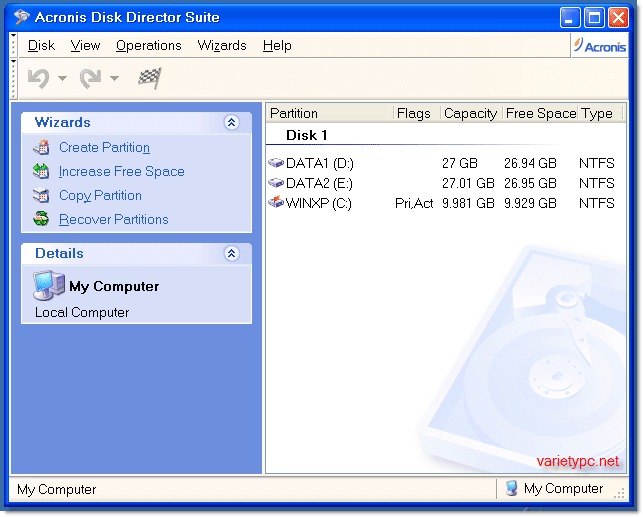Click the Undo arrow icon
Viewport: 643px width, 517px height.
coord(39,78)
